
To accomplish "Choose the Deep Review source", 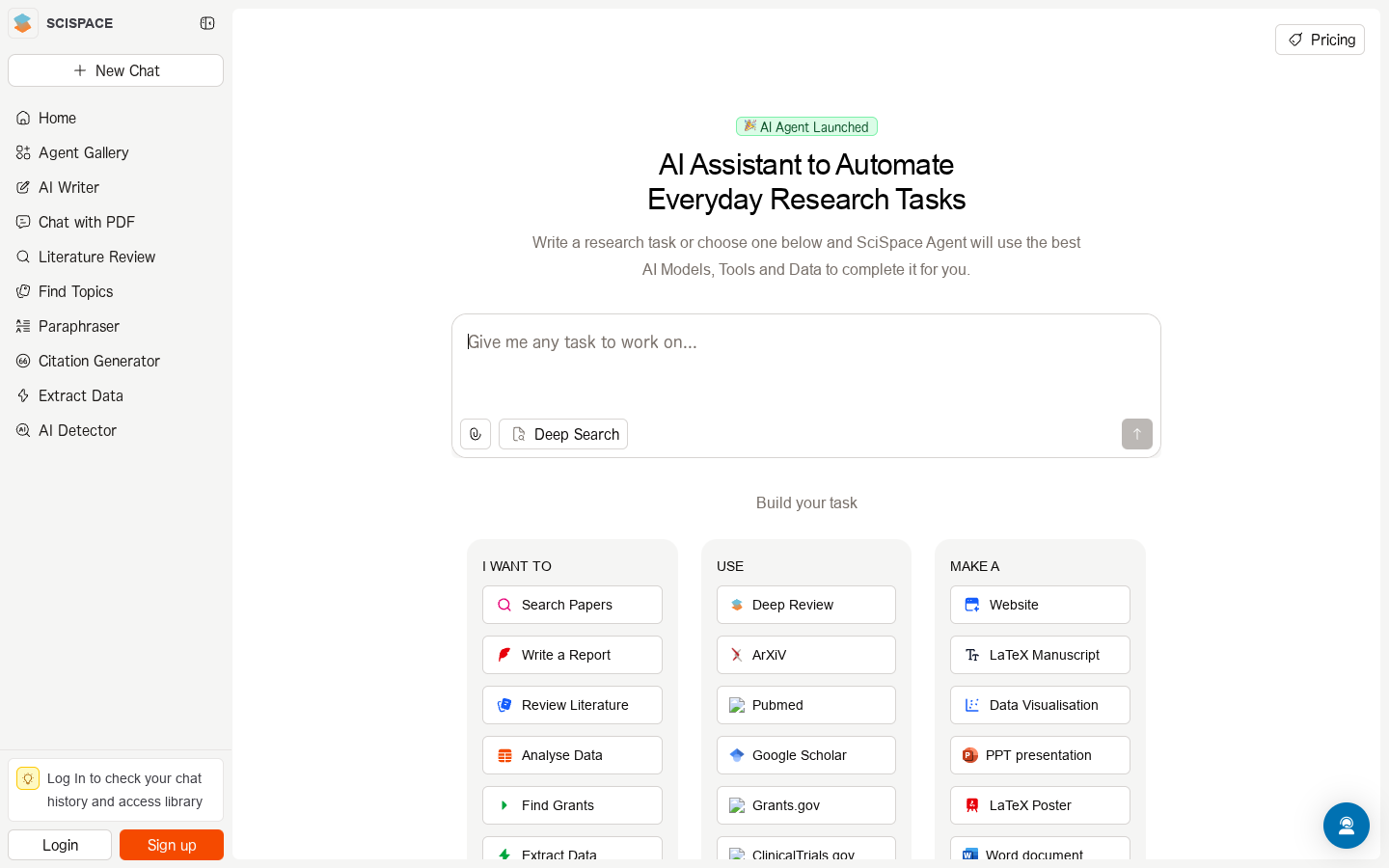I will [806, 605].
